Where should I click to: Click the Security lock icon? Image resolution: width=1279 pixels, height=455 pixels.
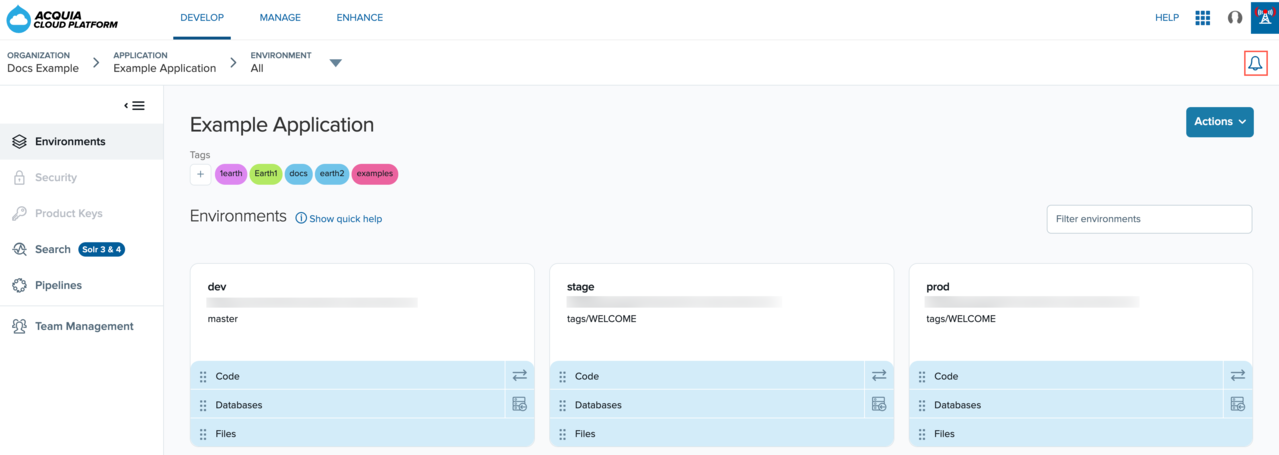point(19,178)
